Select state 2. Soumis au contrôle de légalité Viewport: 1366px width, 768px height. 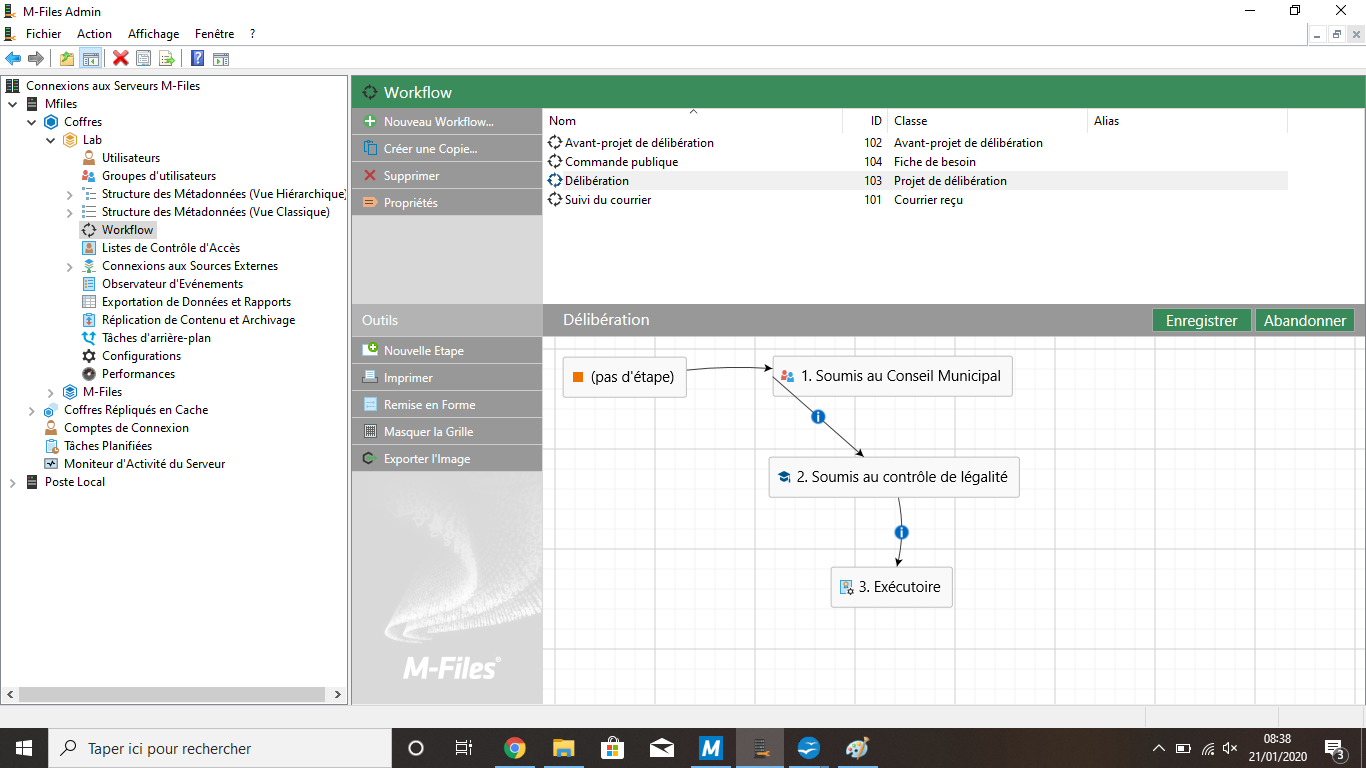click(894, 477)
